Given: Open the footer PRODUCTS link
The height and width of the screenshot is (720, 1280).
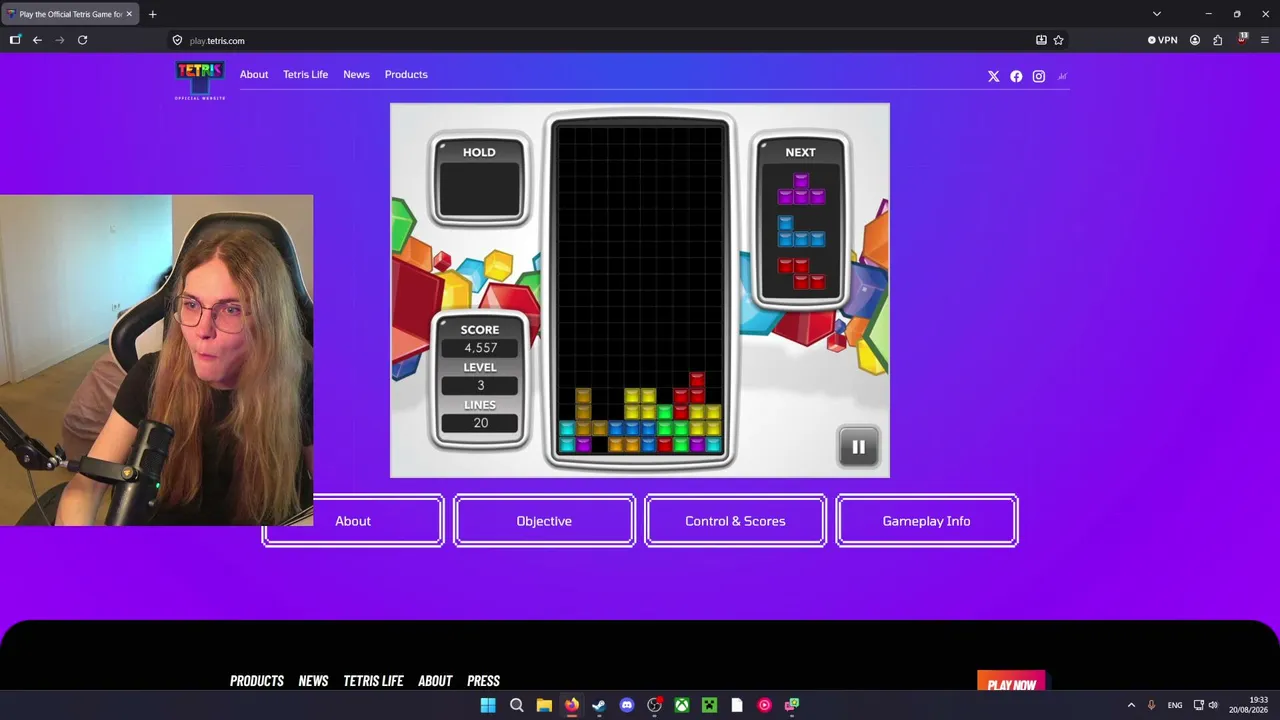Looking at the screenshot, I should [257, 681].
